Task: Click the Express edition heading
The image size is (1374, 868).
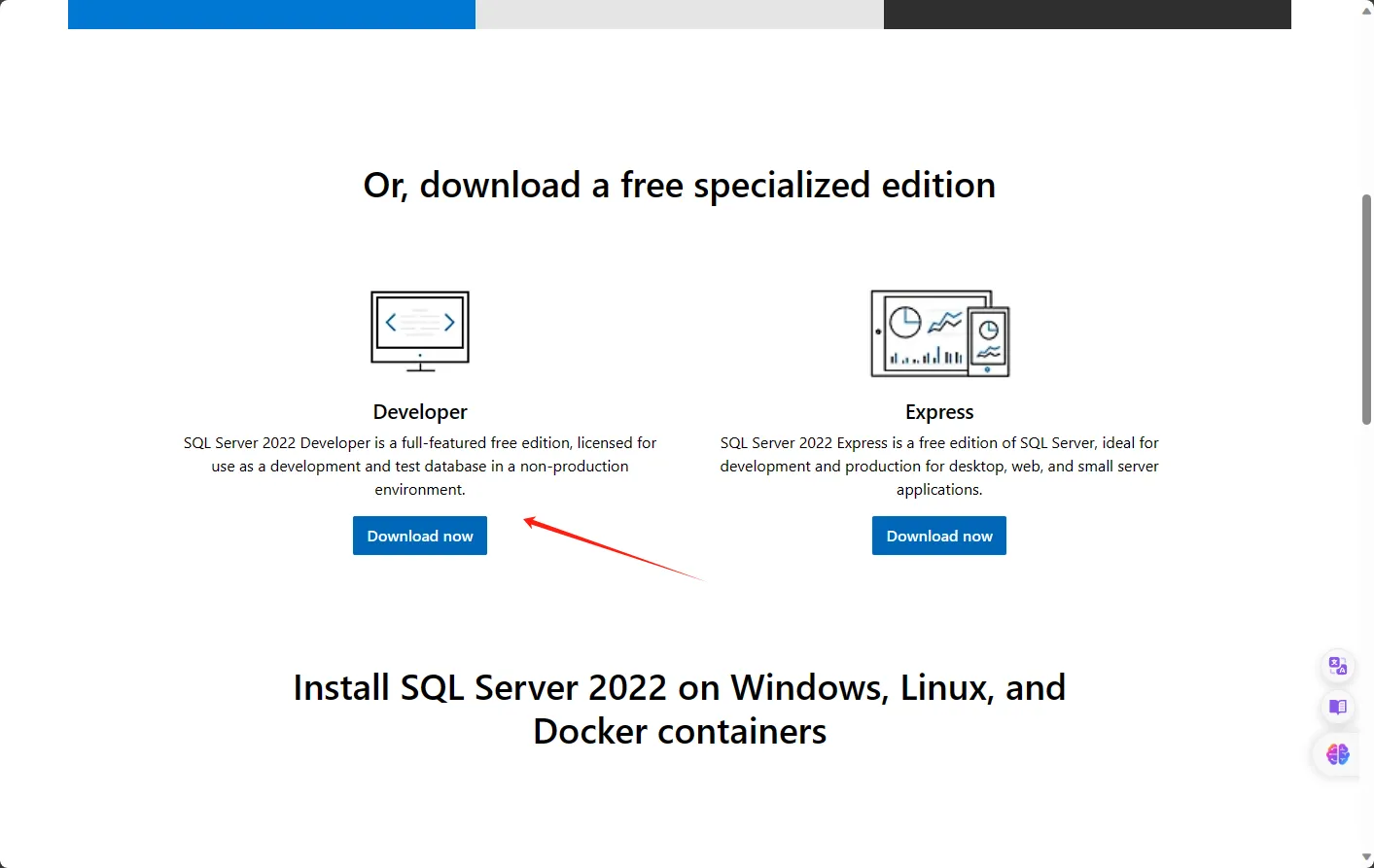Action: point(939,412)
